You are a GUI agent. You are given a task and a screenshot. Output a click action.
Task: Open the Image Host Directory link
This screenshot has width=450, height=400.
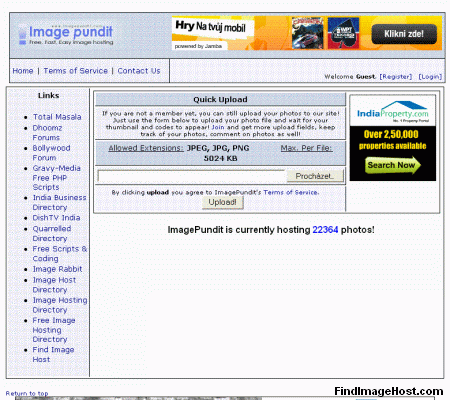click(54, 285)
